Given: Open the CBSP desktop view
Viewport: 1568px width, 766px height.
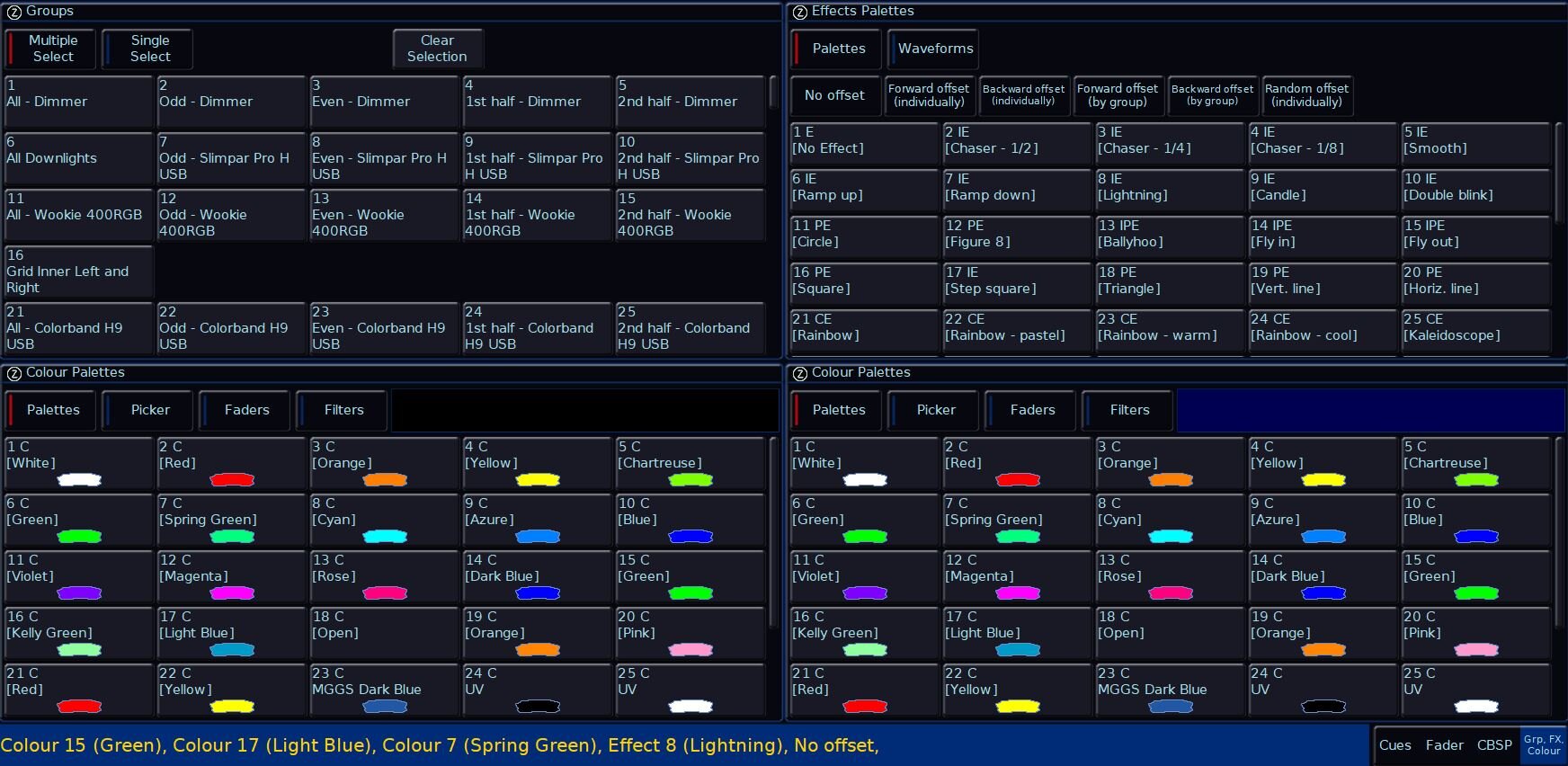Looking at the screenshot, I should click(1494, 745).
